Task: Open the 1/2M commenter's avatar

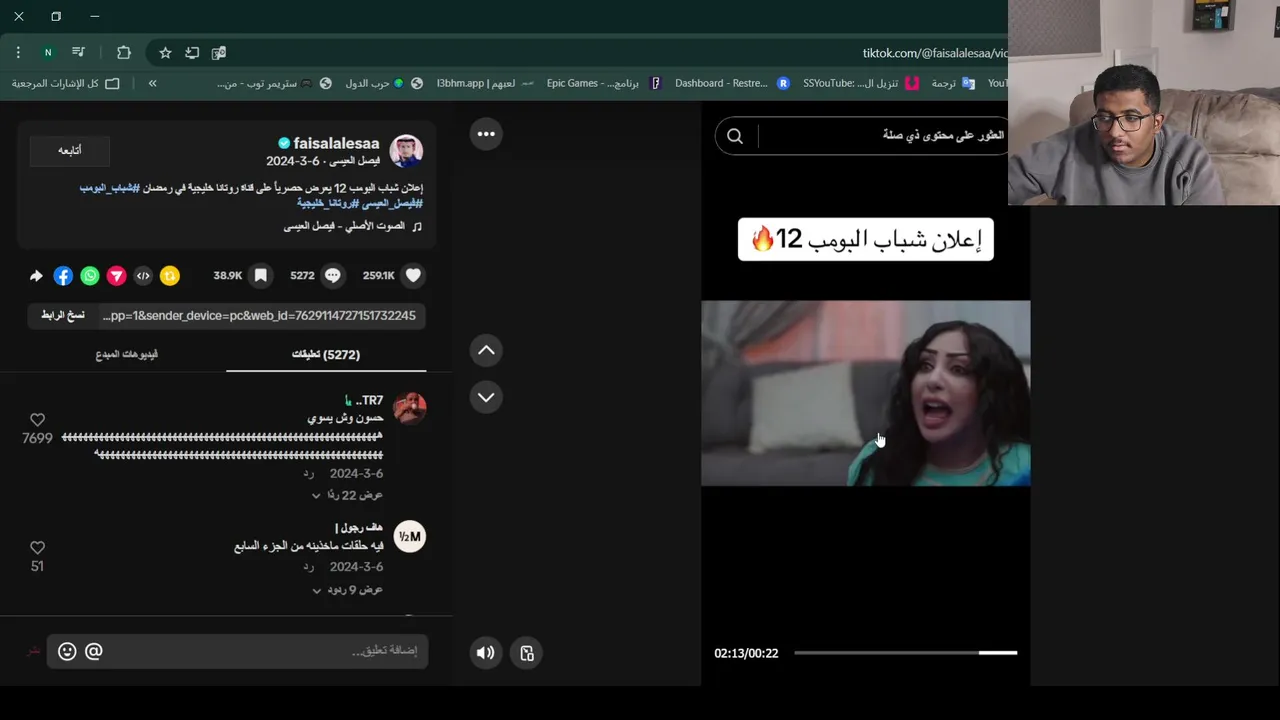Action: pos(410,537)
